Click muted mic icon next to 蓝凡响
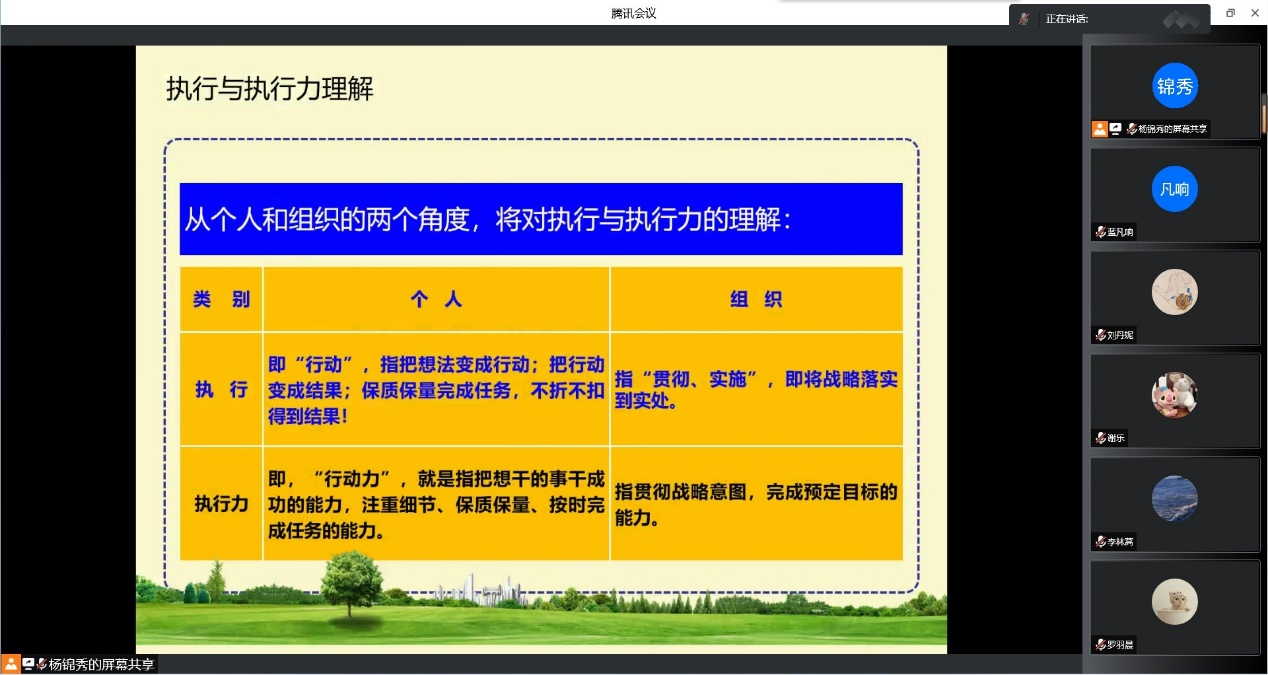 pos(1100,232)
